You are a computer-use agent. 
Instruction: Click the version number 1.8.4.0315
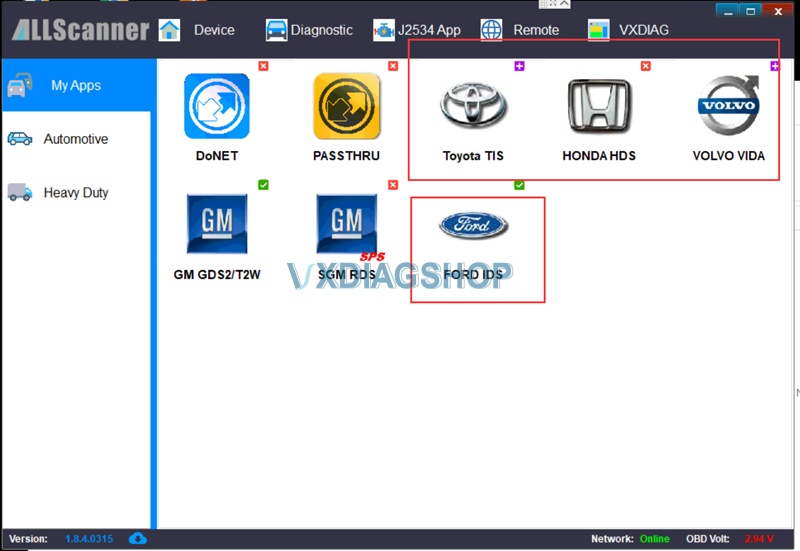(89, 539)
